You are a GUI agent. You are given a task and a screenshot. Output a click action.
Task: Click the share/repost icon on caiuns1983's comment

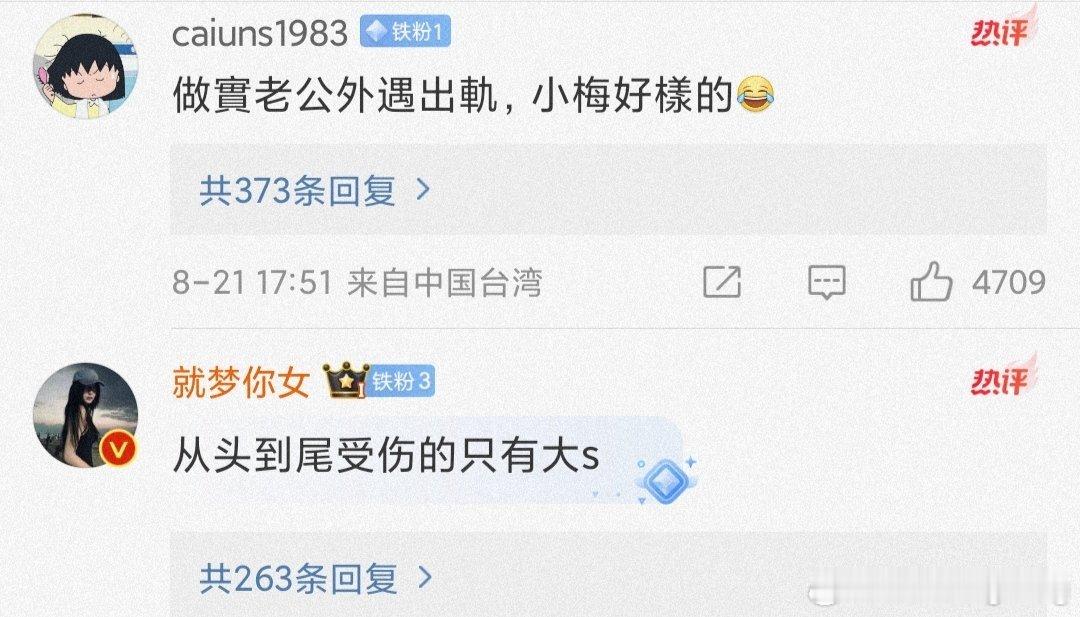click(x=722, y=282)
